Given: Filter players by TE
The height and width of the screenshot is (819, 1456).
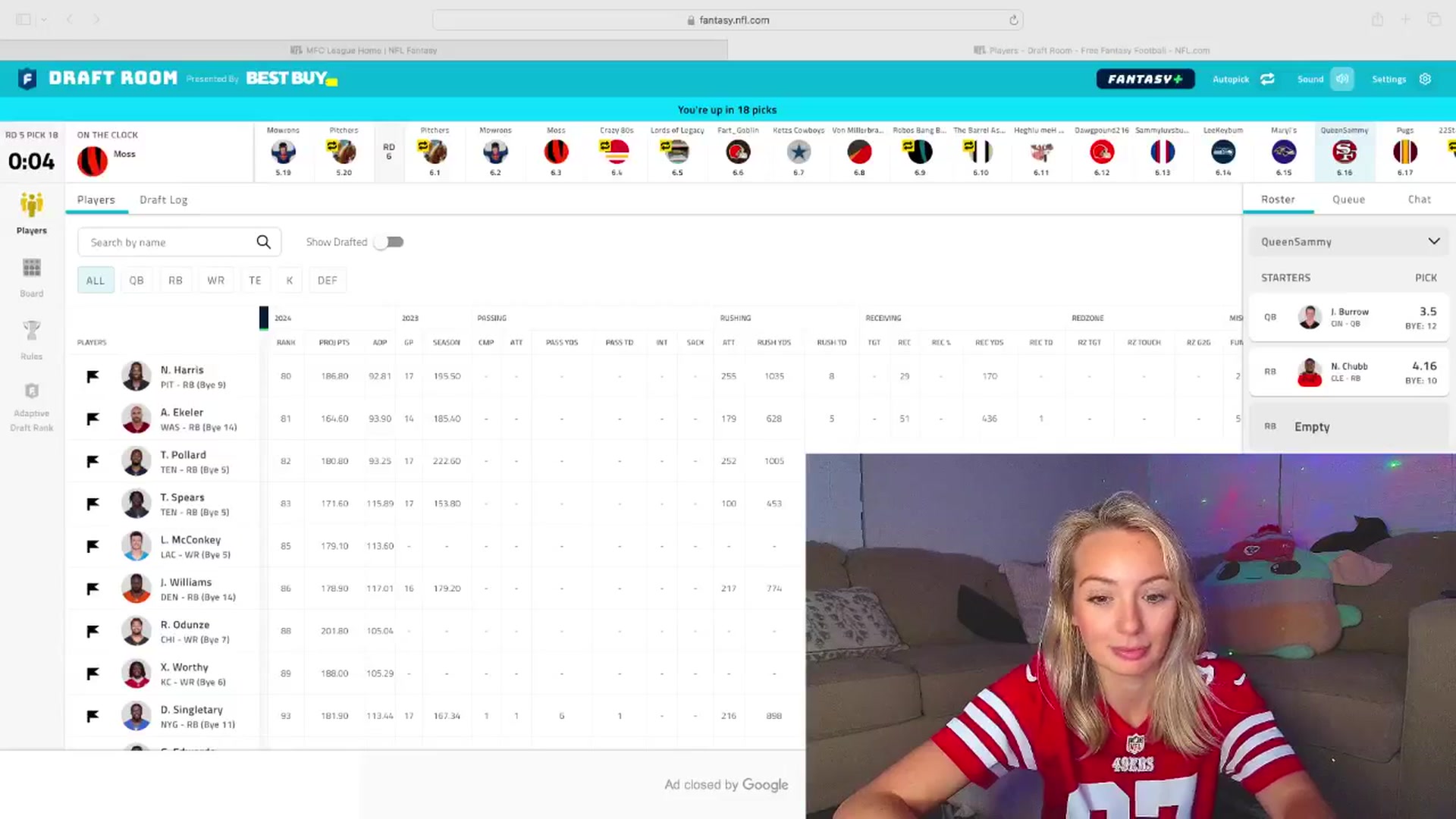Looking at the screenshot, I should coord(255,281).
